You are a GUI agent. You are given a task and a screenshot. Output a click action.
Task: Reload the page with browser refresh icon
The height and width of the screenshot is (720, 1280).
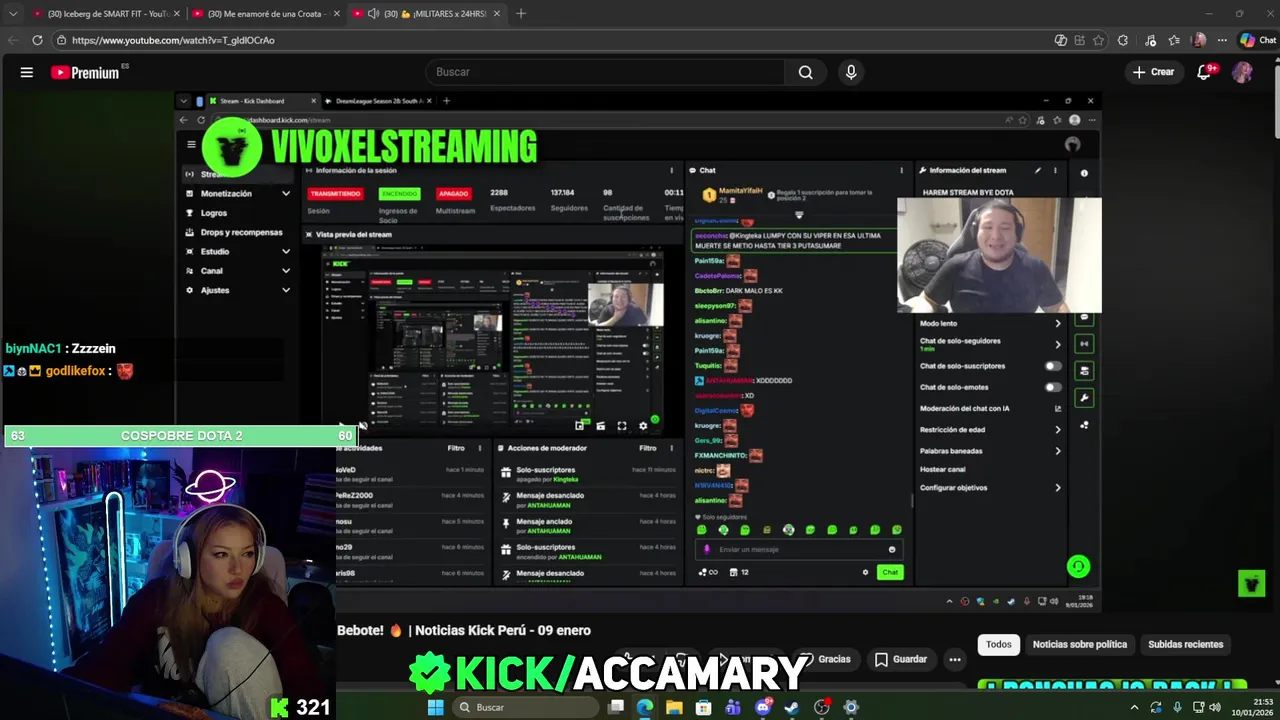(x=37, y=40)
